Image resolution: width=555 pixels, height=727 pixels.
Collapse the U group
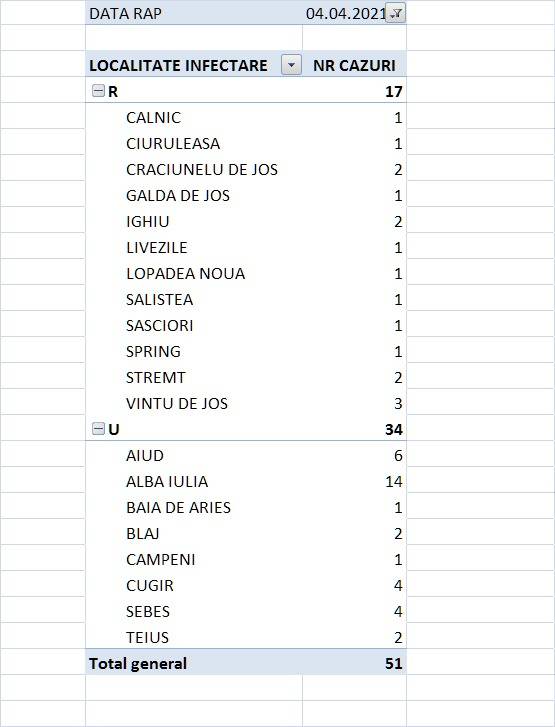[x=98, y=428]
